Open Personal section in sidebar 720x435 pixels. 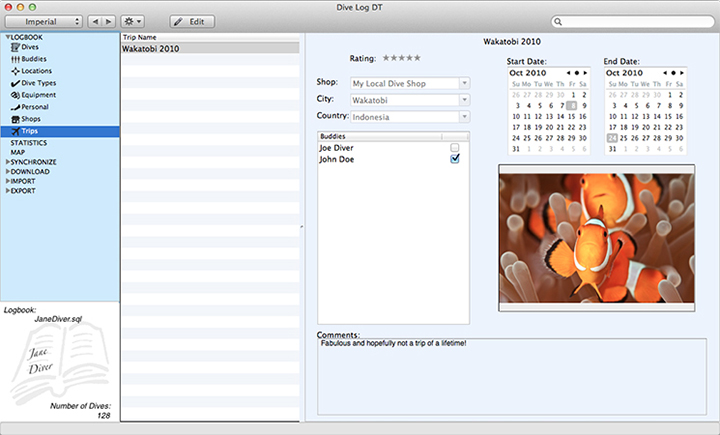pyautogui.click(x=35, y=107)
